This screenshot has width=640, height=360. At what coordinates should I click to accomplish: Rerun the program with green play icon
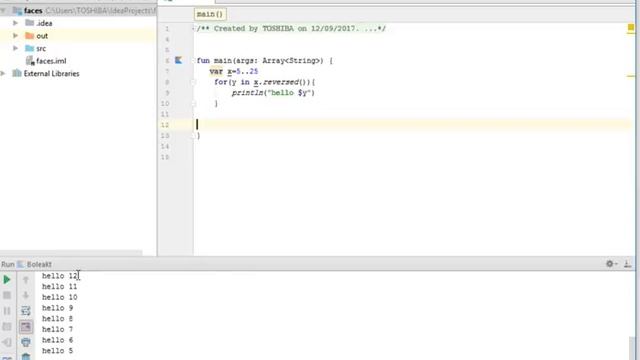click(7, 280)
